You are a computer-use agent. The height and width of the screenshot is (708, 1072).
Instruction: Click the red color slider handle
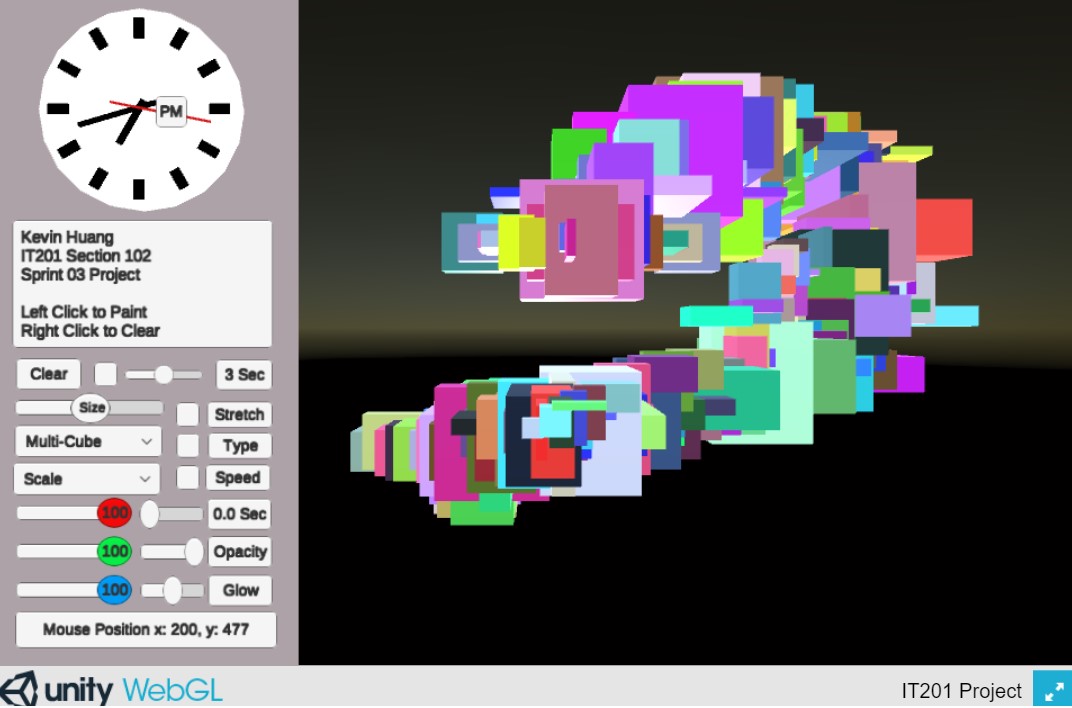coord(114,514)
